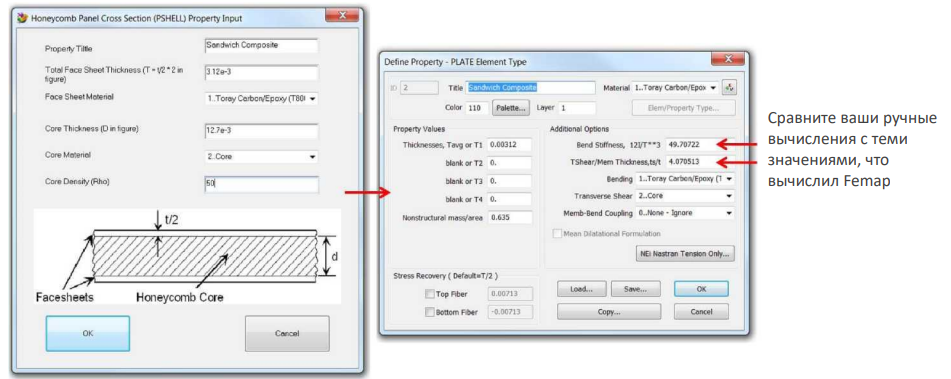Click the Nonstructural mass/area field
Viewport: 951px width, 379px height.
509,217
